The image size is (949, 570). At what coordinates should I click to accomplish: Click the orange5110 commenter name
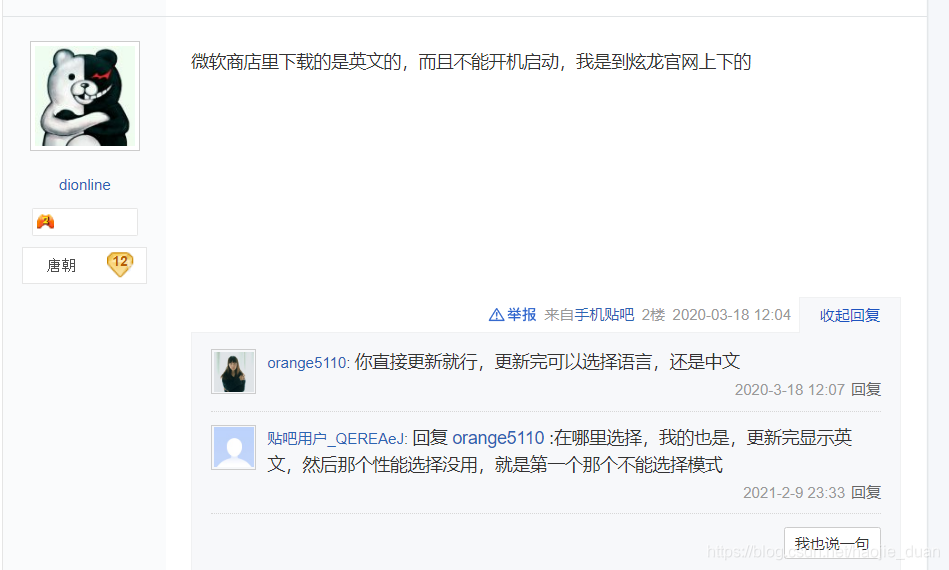pos(307,362)
